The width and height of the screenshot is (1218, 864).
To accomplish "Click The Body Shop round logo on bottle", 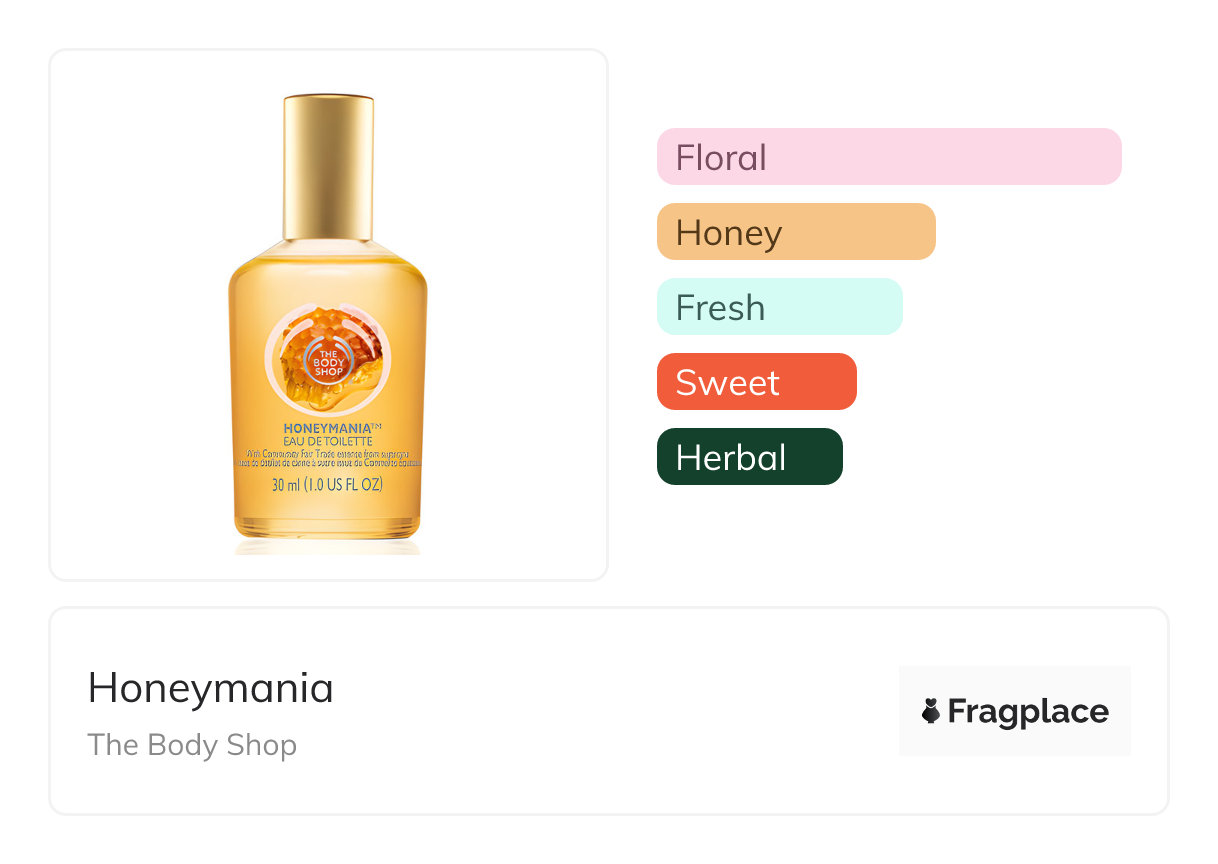I will coord(328,361).
